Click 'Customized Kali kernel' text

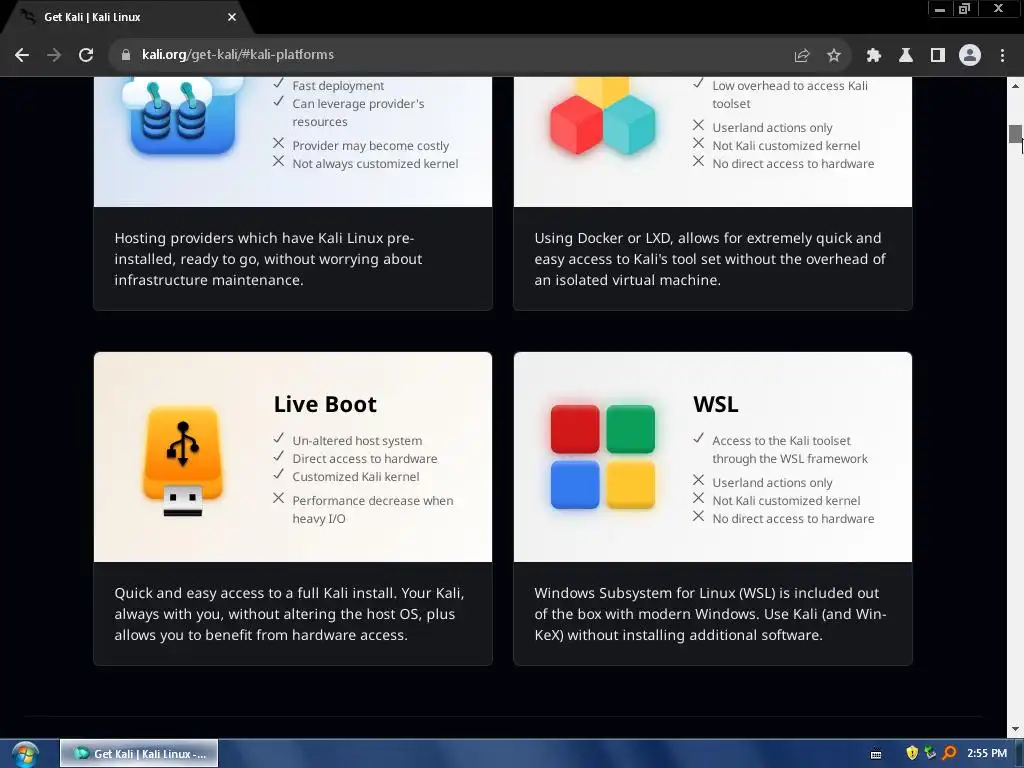[x=356, y=477]
